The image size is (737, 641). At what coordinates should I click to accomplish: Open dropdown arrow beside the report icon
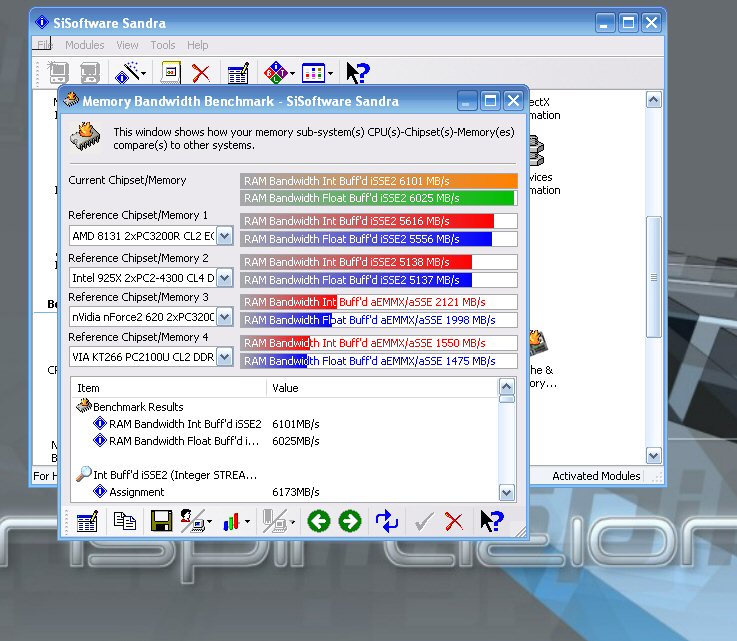click(x=209, y=522)
